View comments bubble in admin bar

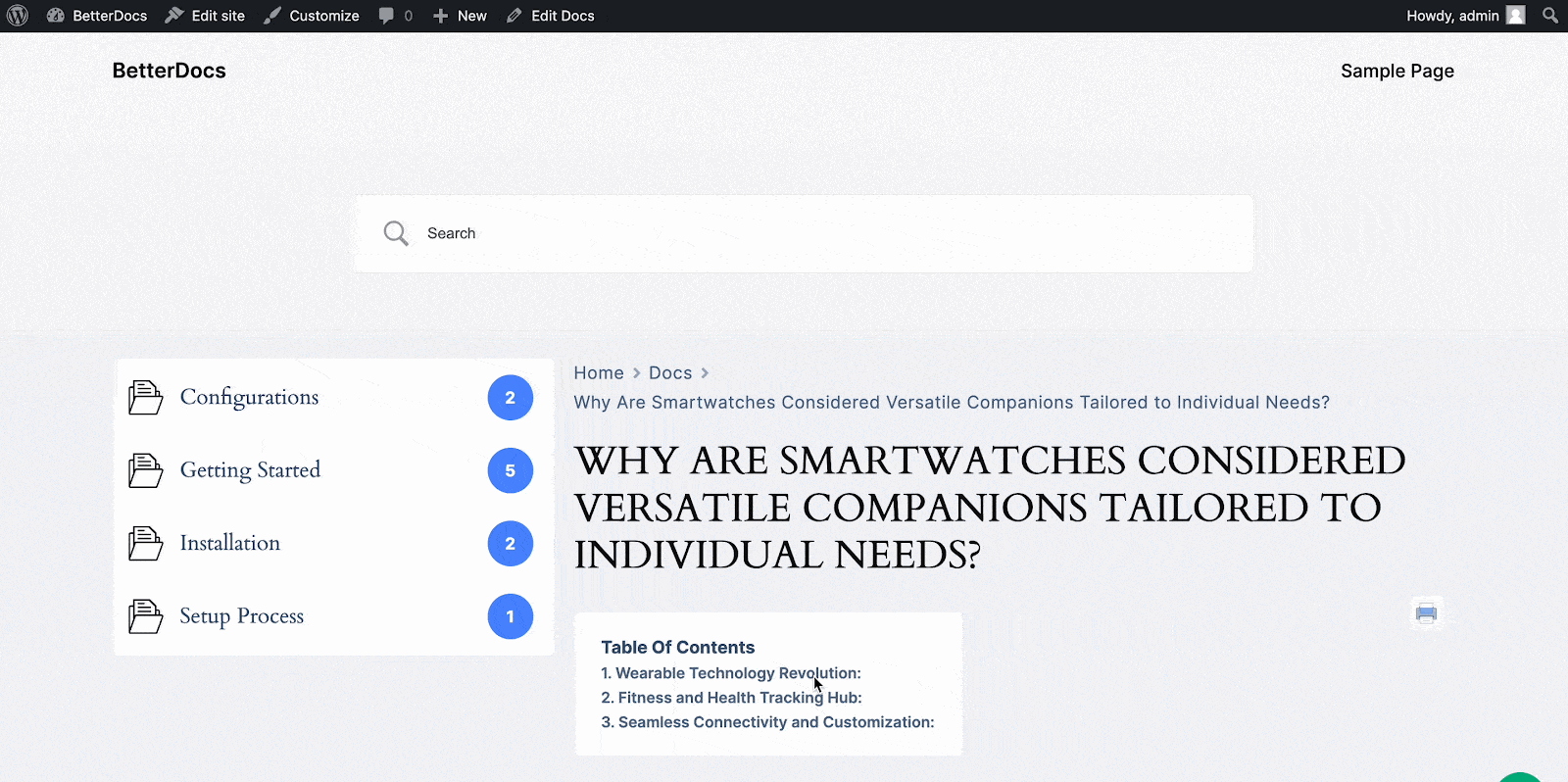click(395, 16)
